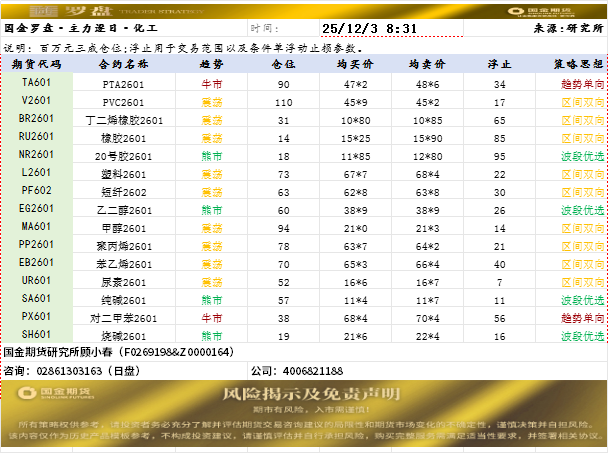
Task: Click the 来源:研究所 label
Action: click(568, 28)
